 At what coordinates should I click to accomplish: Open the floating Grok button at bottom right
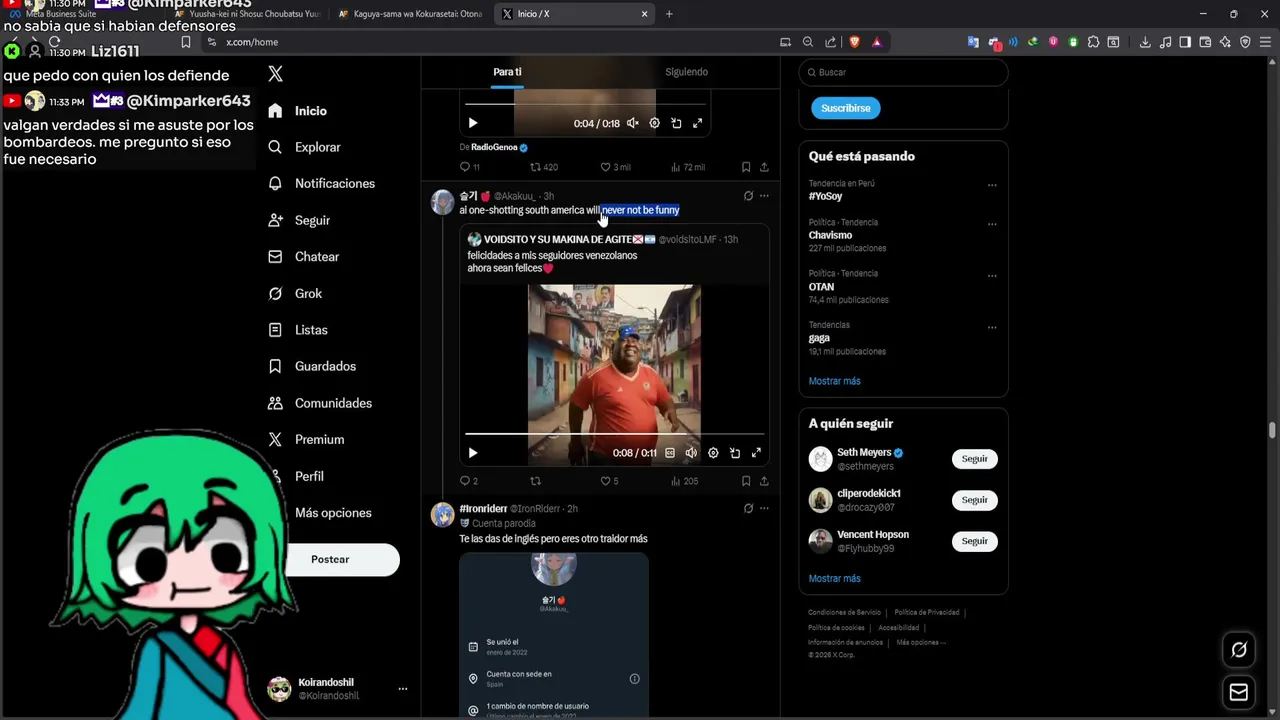point(1239,650)
